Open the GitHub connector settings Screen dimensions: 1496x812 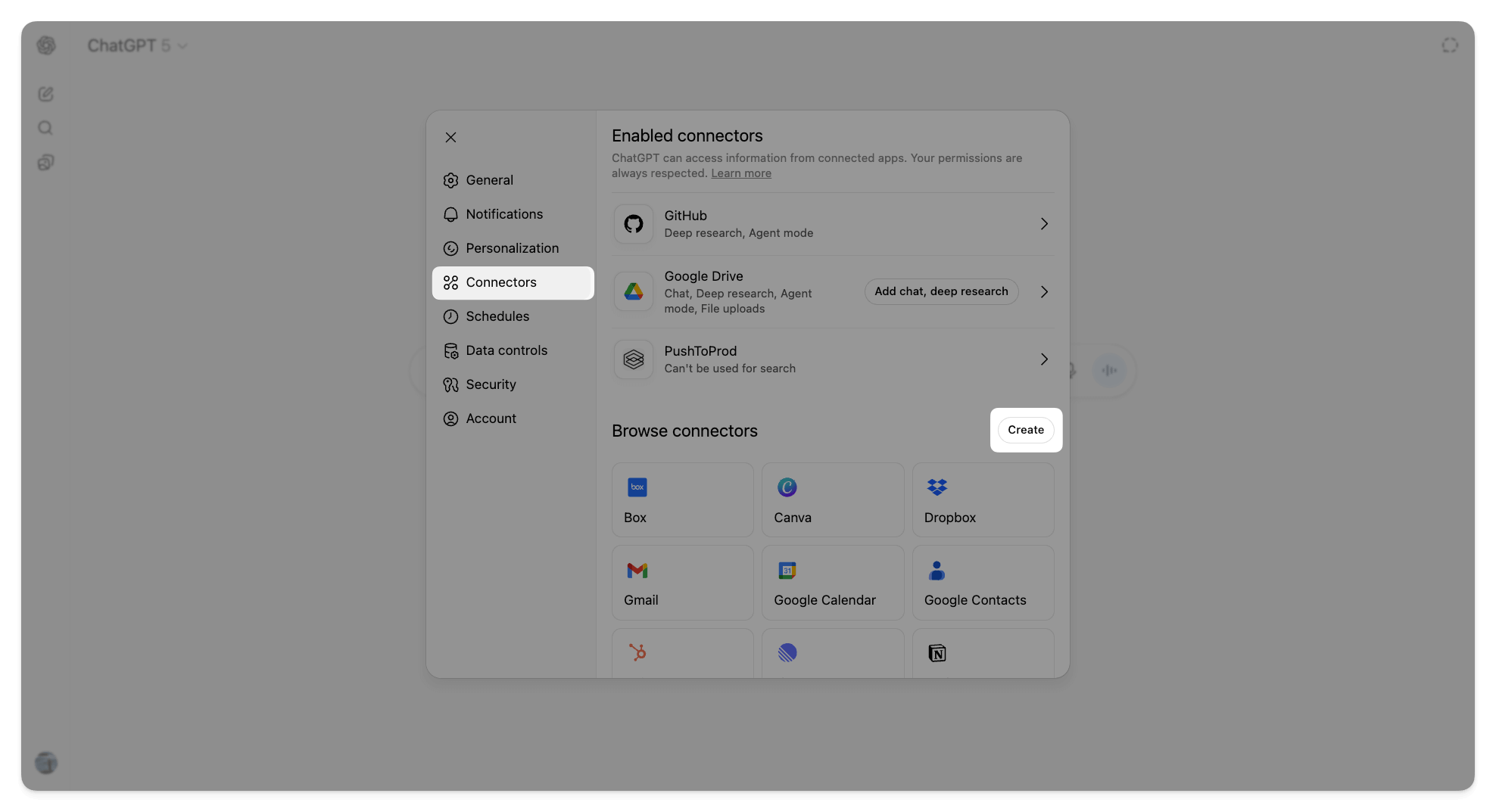tap(833, 224)
